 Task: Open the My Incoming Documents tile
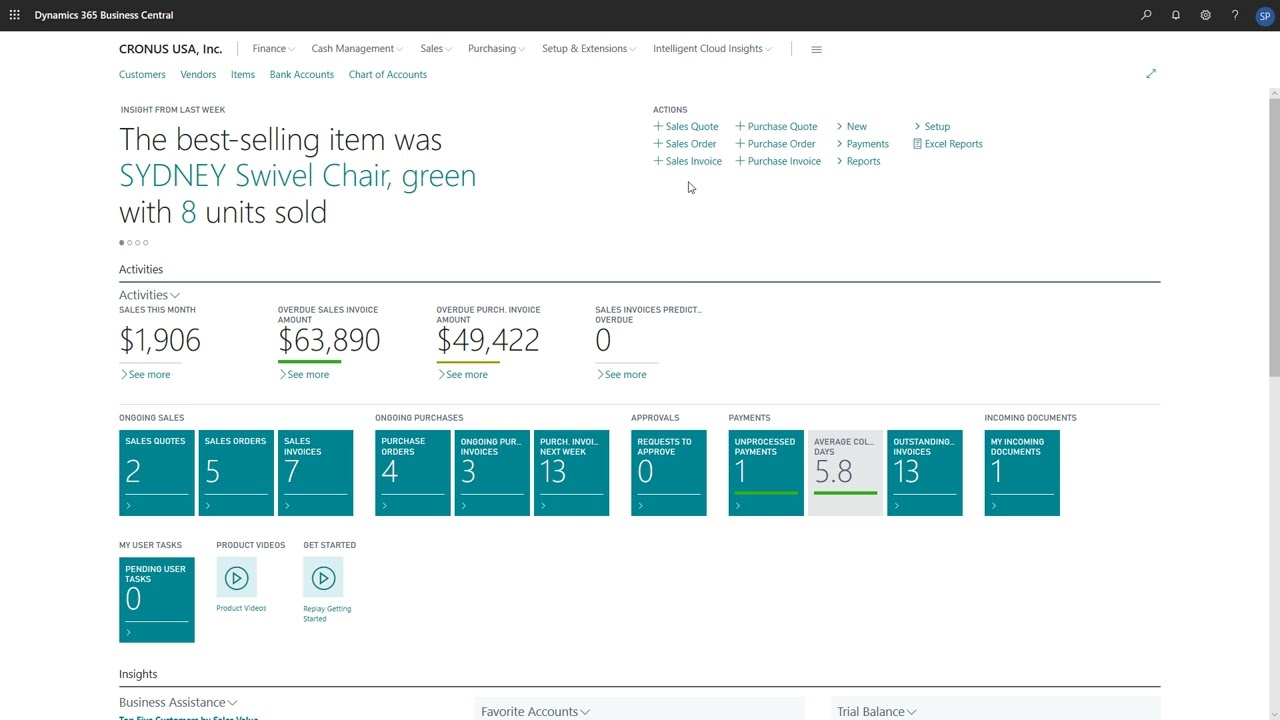click(x=1022, y=473)
